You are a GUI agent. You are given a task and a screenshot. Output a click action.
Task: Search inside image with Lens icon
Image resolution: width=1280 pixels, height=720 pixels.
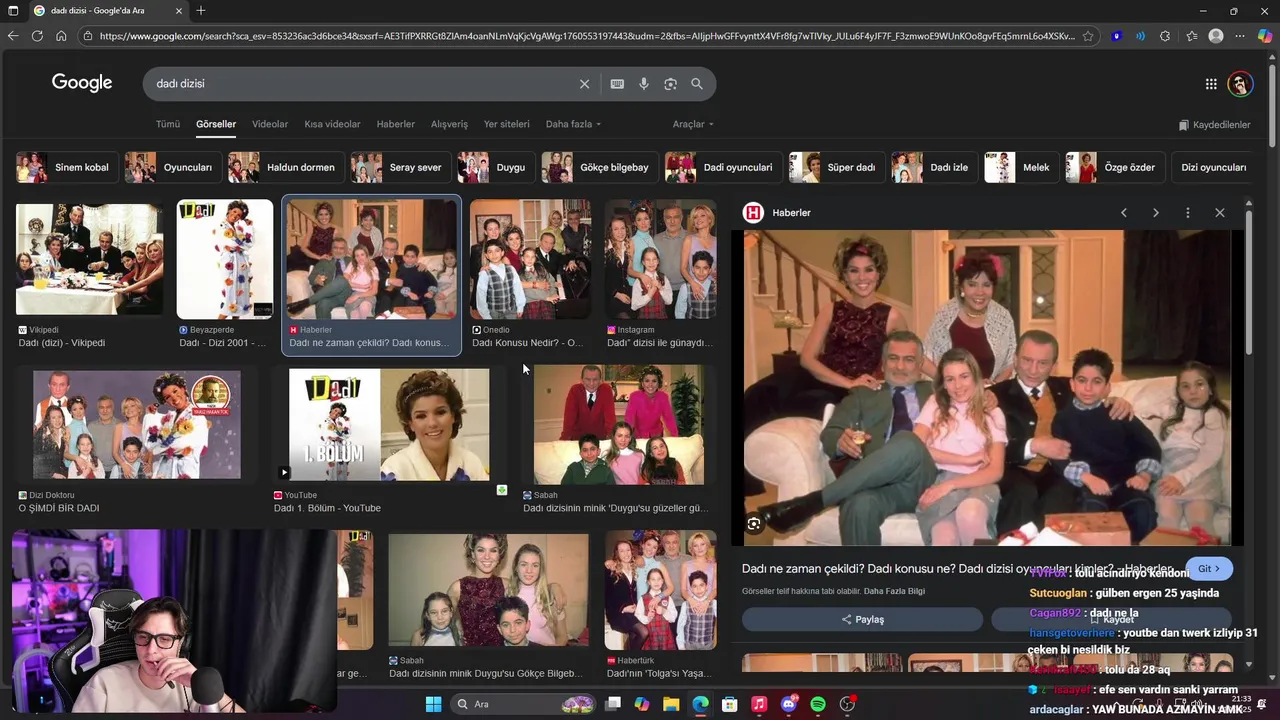point(754,523)
